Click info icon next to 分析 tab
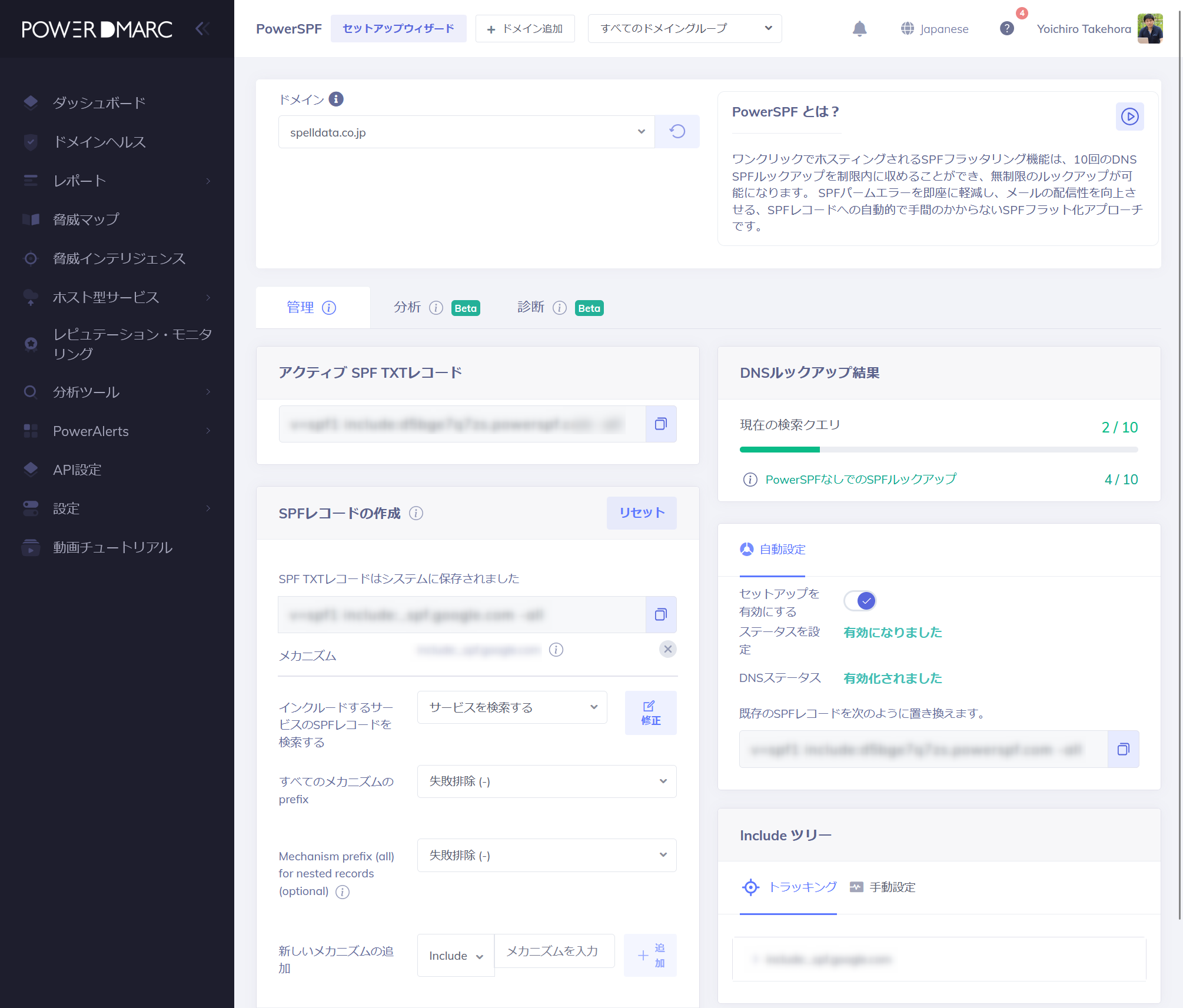Image resolution: width=1183 pixels, height=1008 pixels. [436, 308]
